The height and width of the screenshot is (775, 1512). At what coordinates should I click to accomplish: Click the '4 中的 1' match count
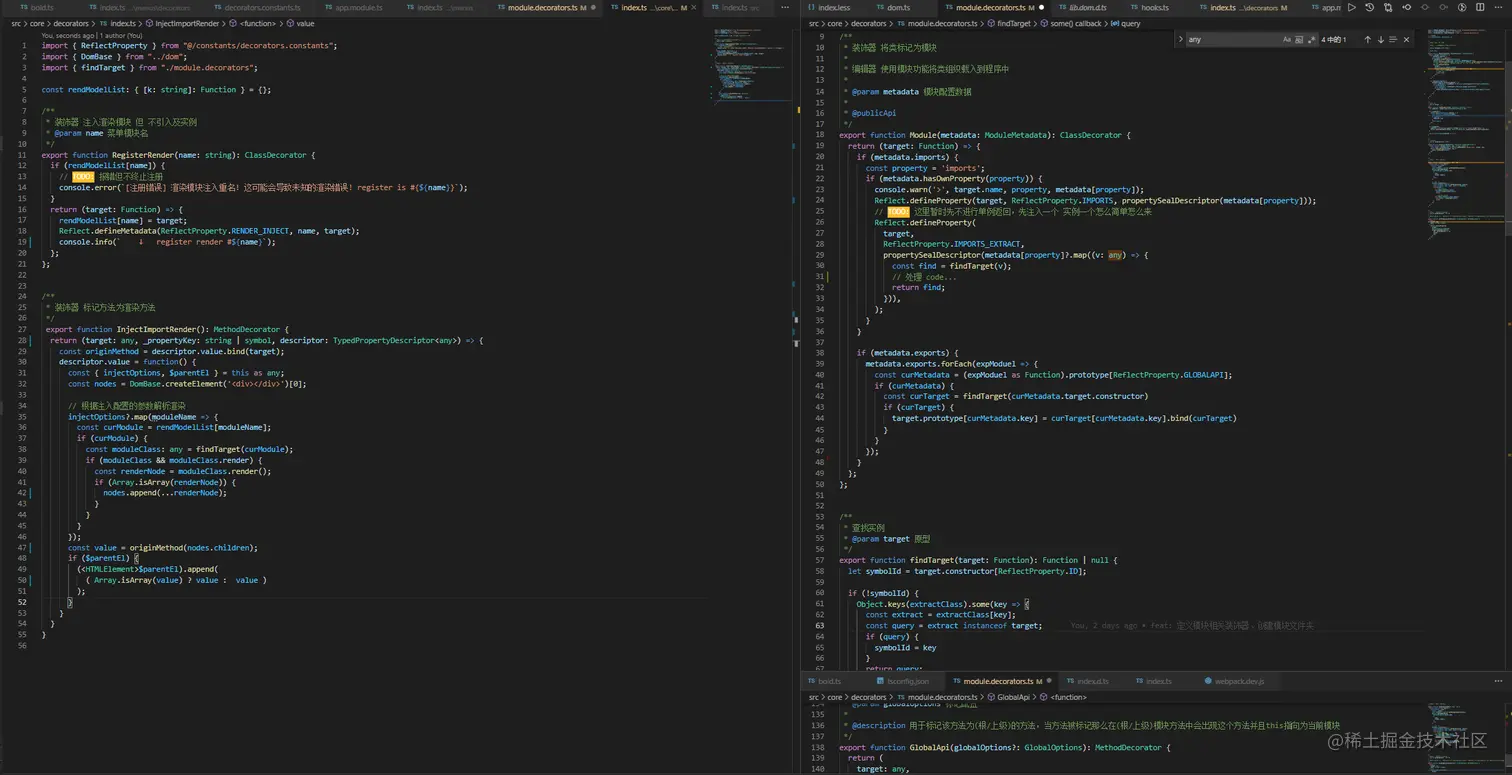coord(1334,40)
